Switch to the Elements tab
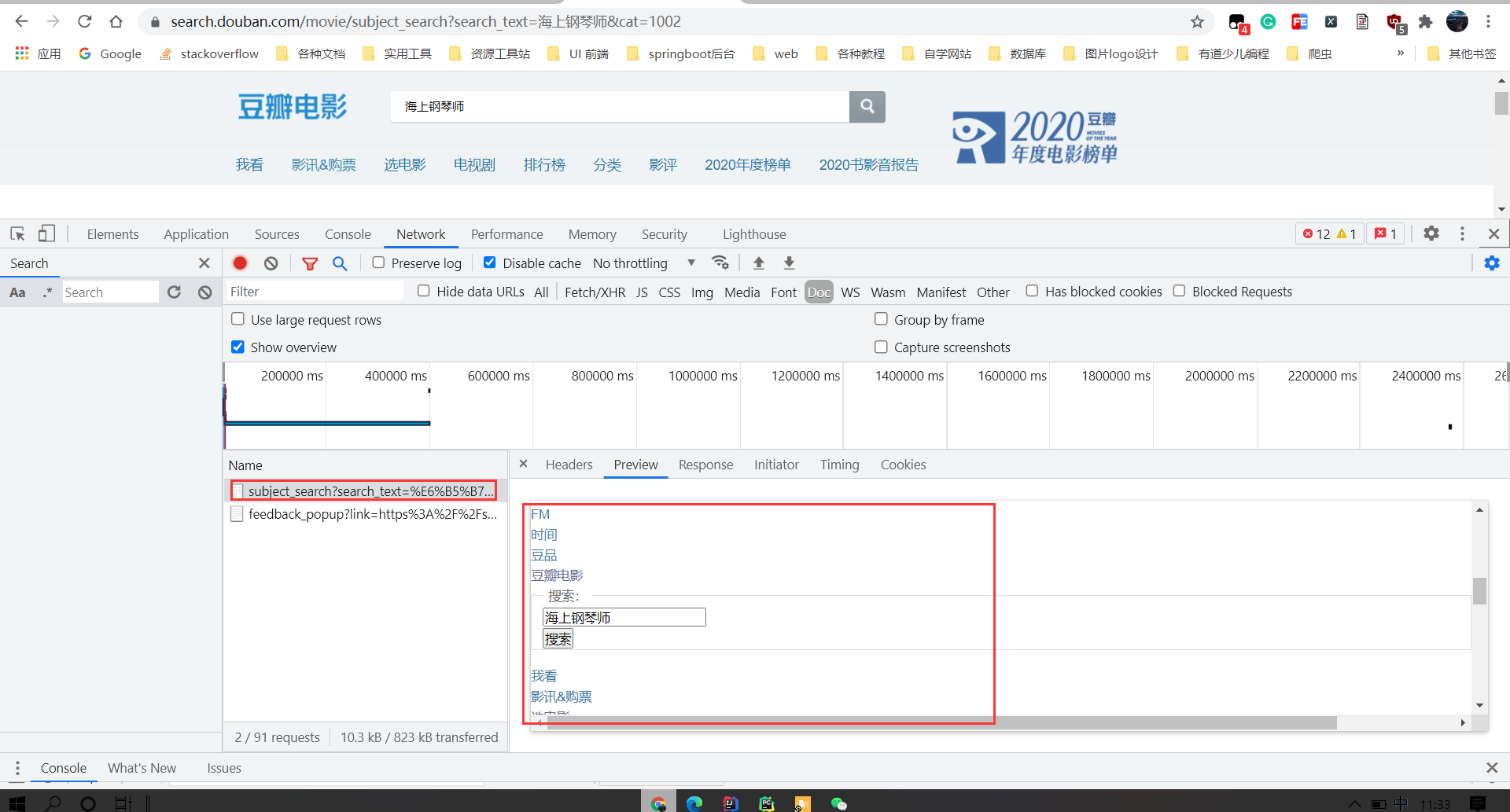Viewport: 1510px width, 812px height. 112,234
